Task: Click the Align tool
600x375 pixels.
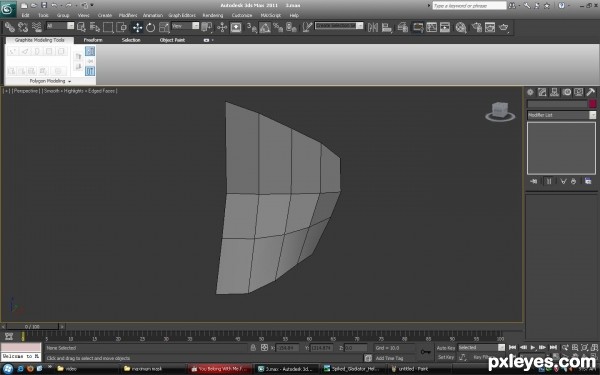Action: (386, 27)
